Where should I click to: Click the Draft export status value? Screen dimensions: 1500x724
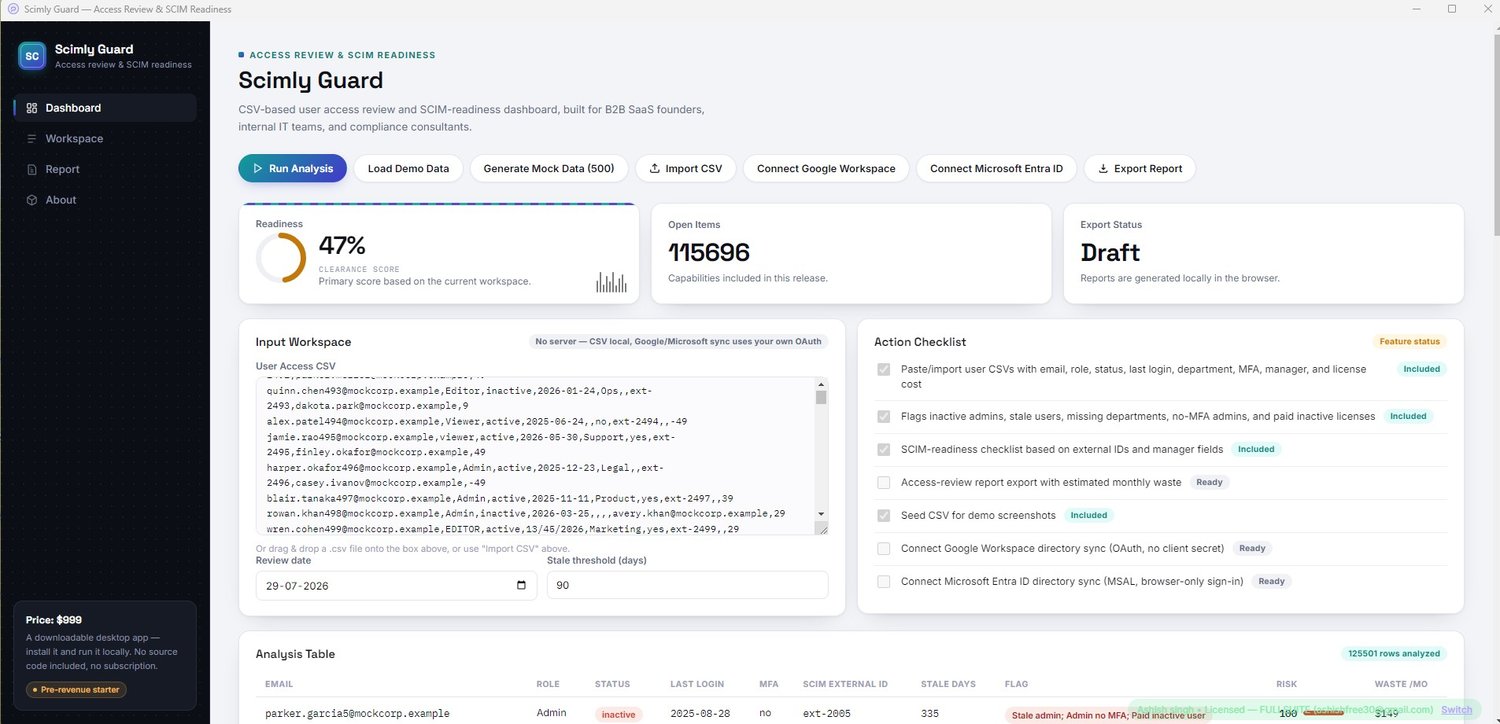coord(1110,253)
